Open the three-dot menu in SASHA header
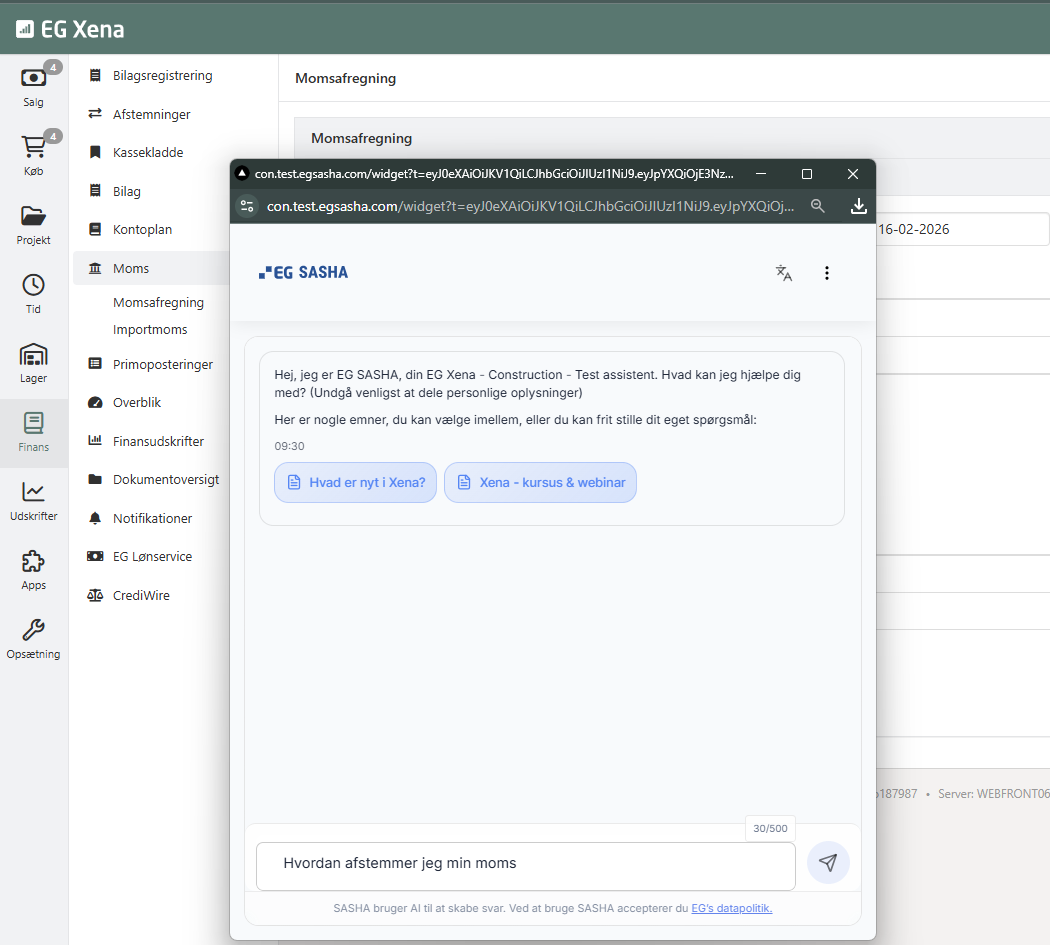The height and width of the screenshot is (945, 1050). 826,273
